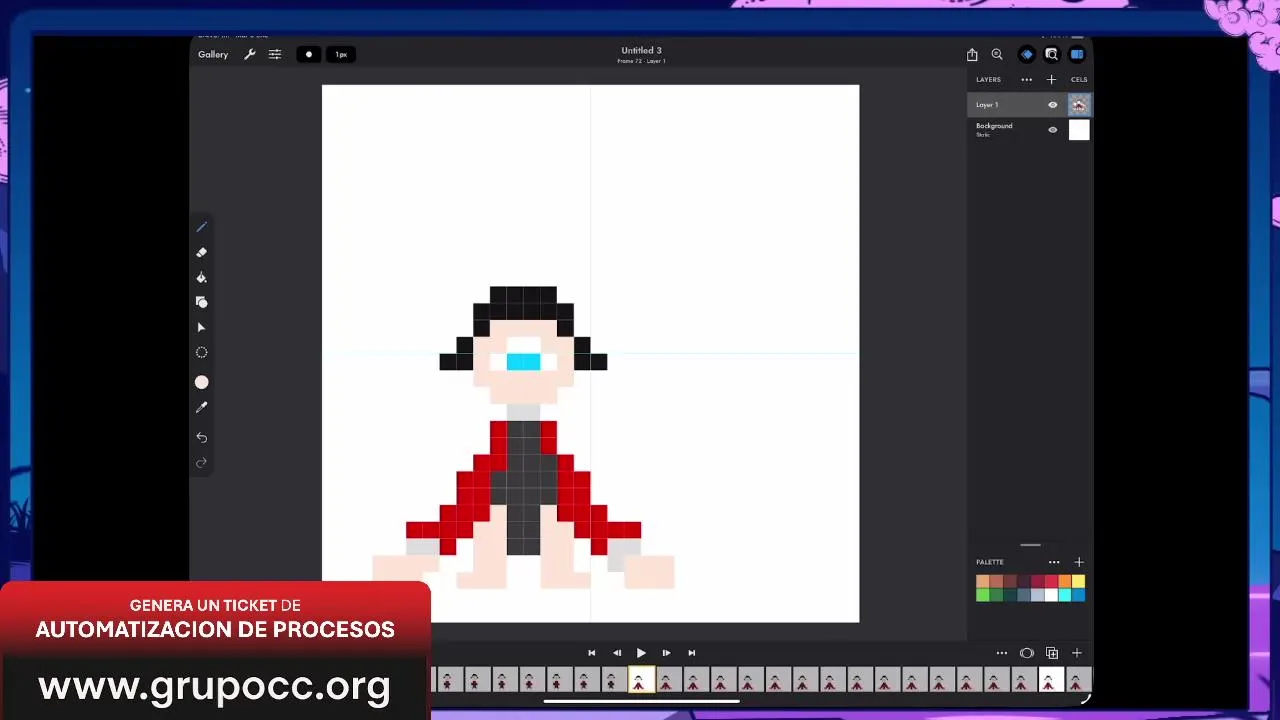1280x720 pixels.
Task: Select the eyedropper color picker tool
Action: pyautogui.click(x=201, y=407)
